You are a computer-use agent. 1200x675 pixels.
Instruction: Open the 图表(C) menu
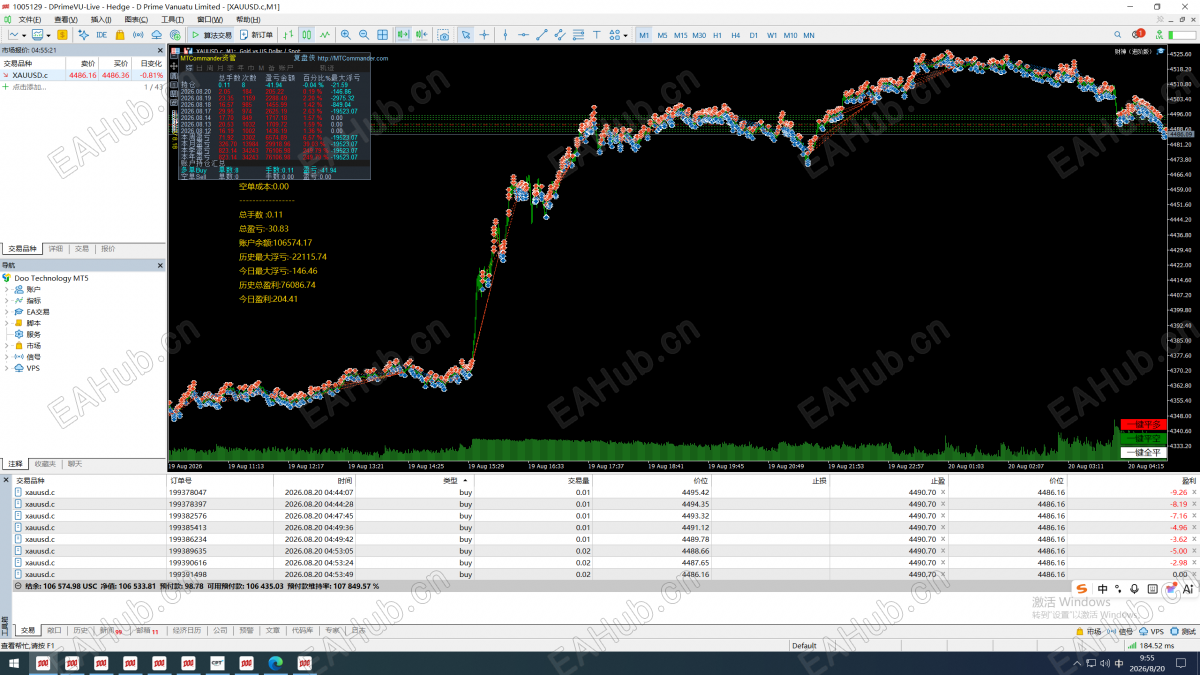(137, 19)
